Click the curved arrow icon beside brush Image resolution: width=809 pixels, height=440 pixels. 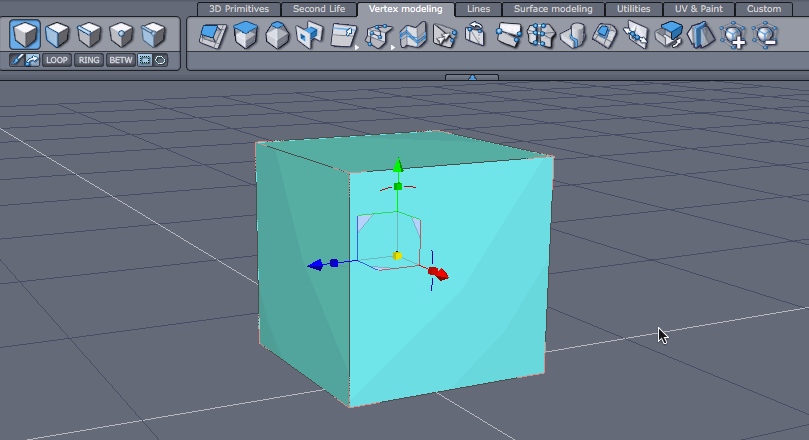pos(33,60)
